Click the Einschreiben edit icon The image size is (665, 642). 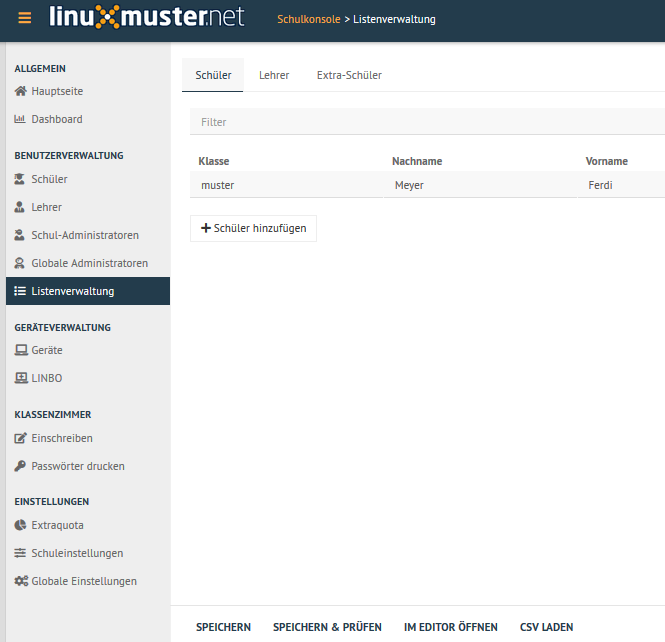[x=20, y=438]
